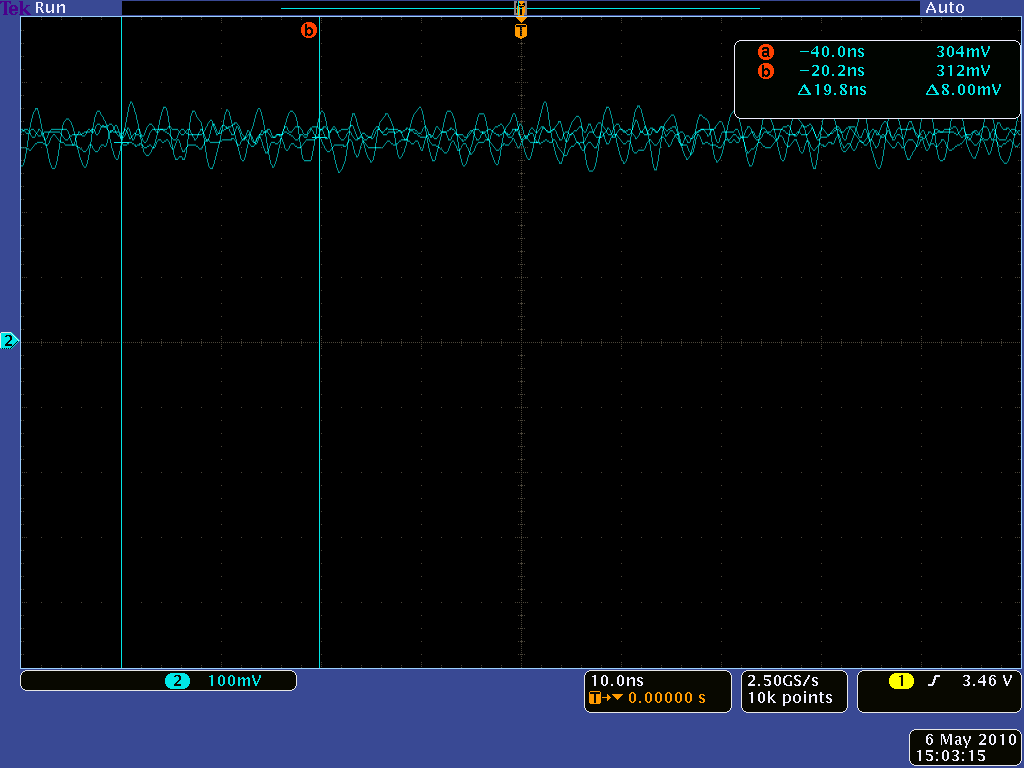
Task: Click the 0.00000 s trigger position value
Action: pos(667,698)
